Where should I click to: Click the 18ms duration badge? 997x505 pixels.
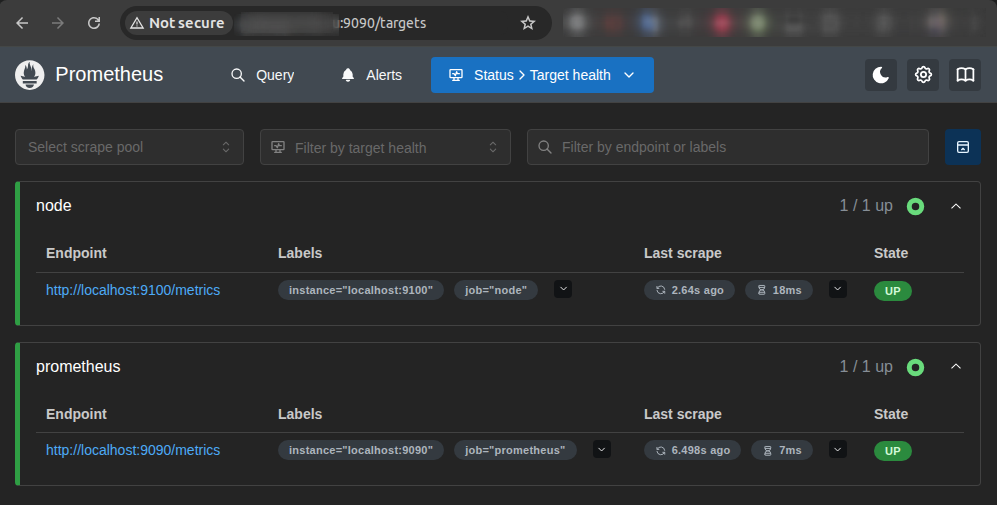point(779,290)
